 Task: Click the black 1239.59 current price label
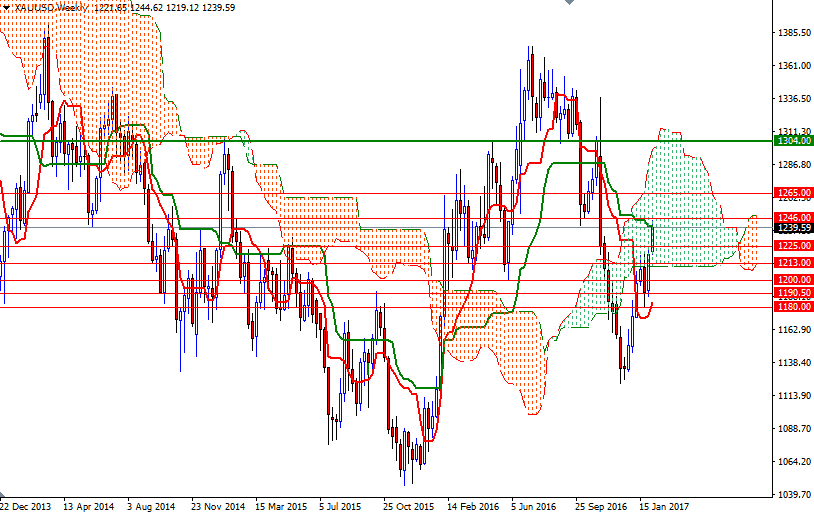pyautogui.click(x=791, y=228)
